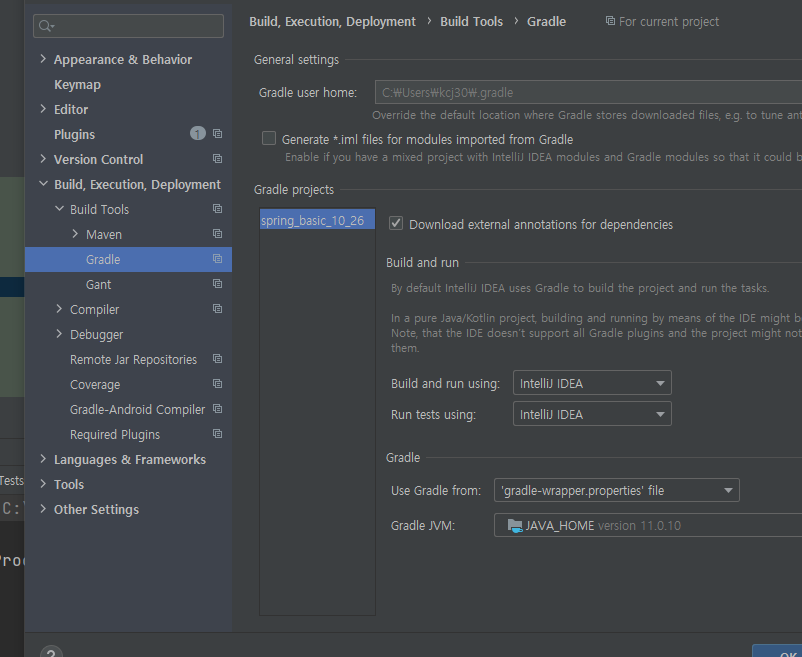Click the project-level icon next to Maven
The width and height of the screenshot is (802, 657).
pyautogui.click(x=217, y=234)
